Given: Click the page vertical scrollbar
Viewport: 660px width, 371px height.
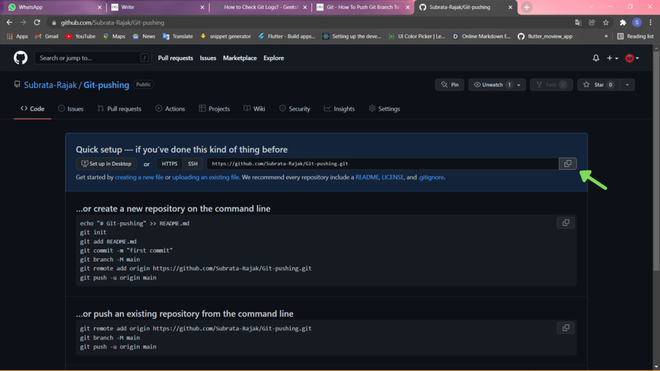Looking at the screenshot, I should [656, 160].
